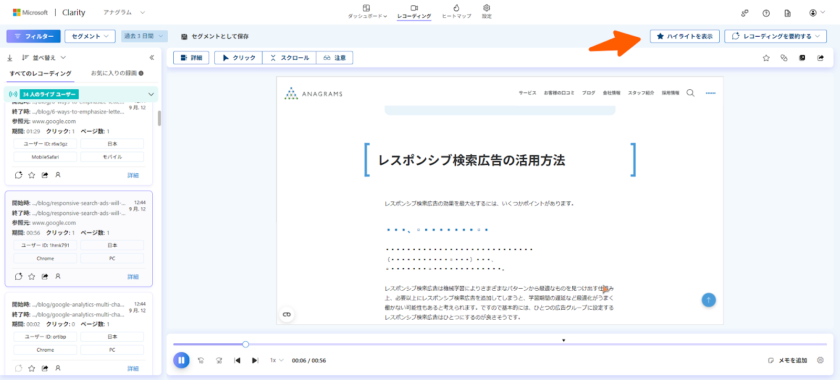Skip forward in the recording
Viewport: 840px width, 380px height.
tap(219, 360)
